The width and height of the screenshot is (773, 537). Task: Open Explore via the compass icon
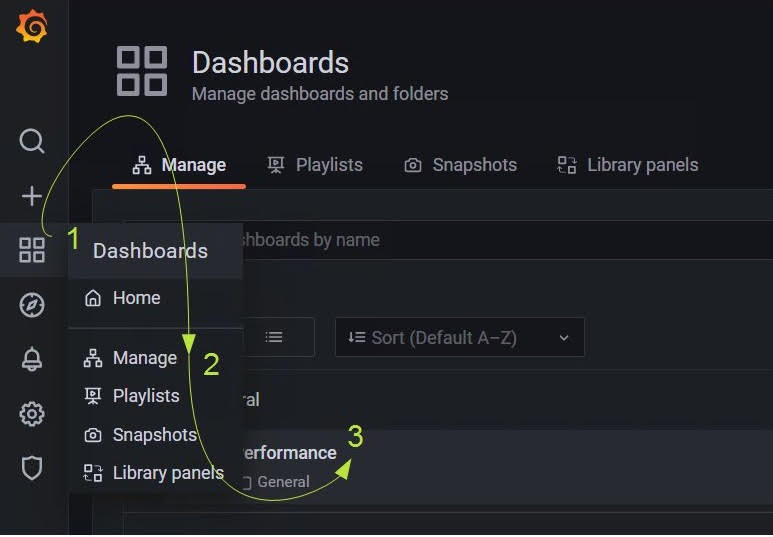tap(32, 305)
